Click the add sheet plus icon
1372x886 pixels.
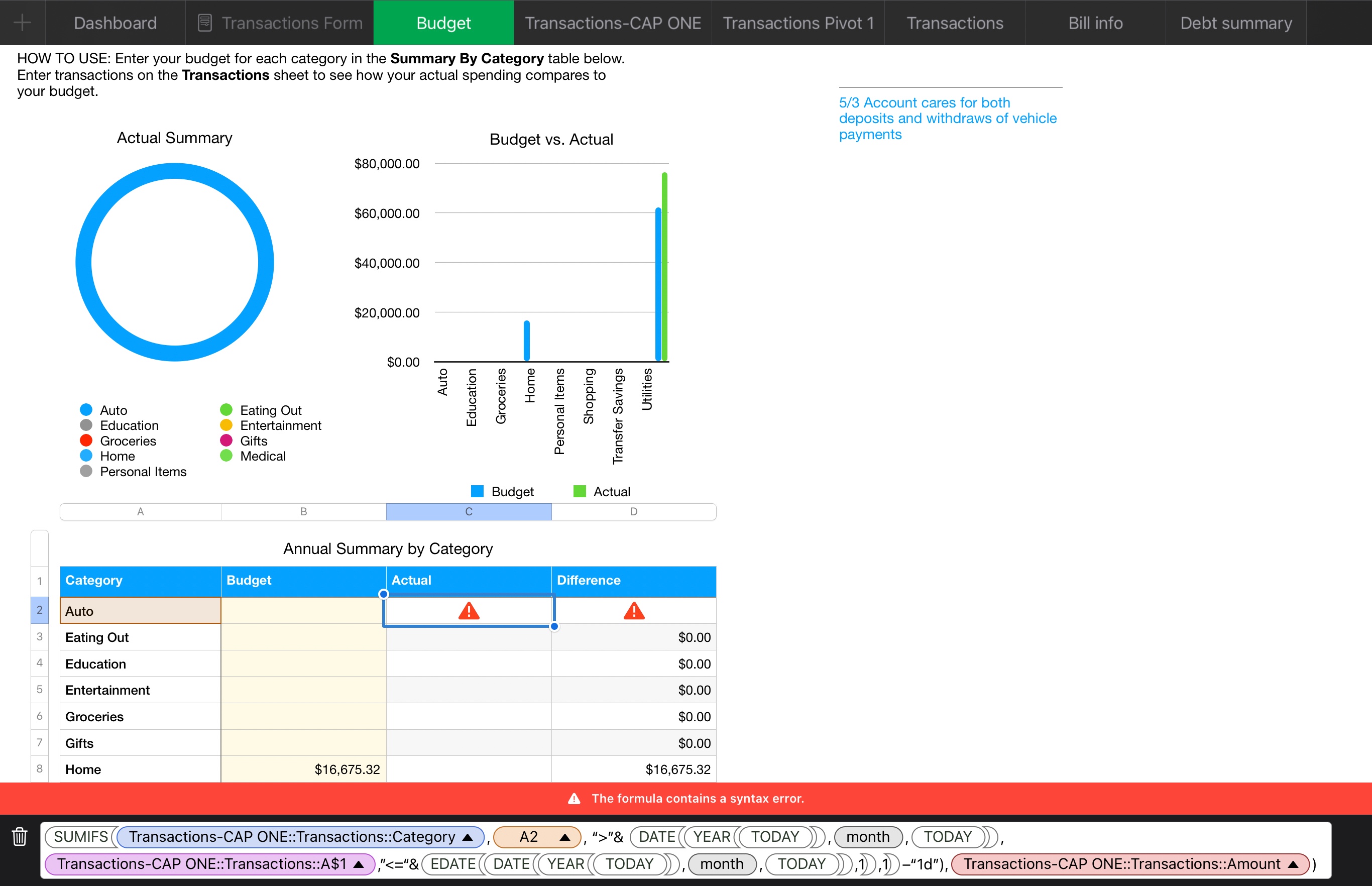22,23
